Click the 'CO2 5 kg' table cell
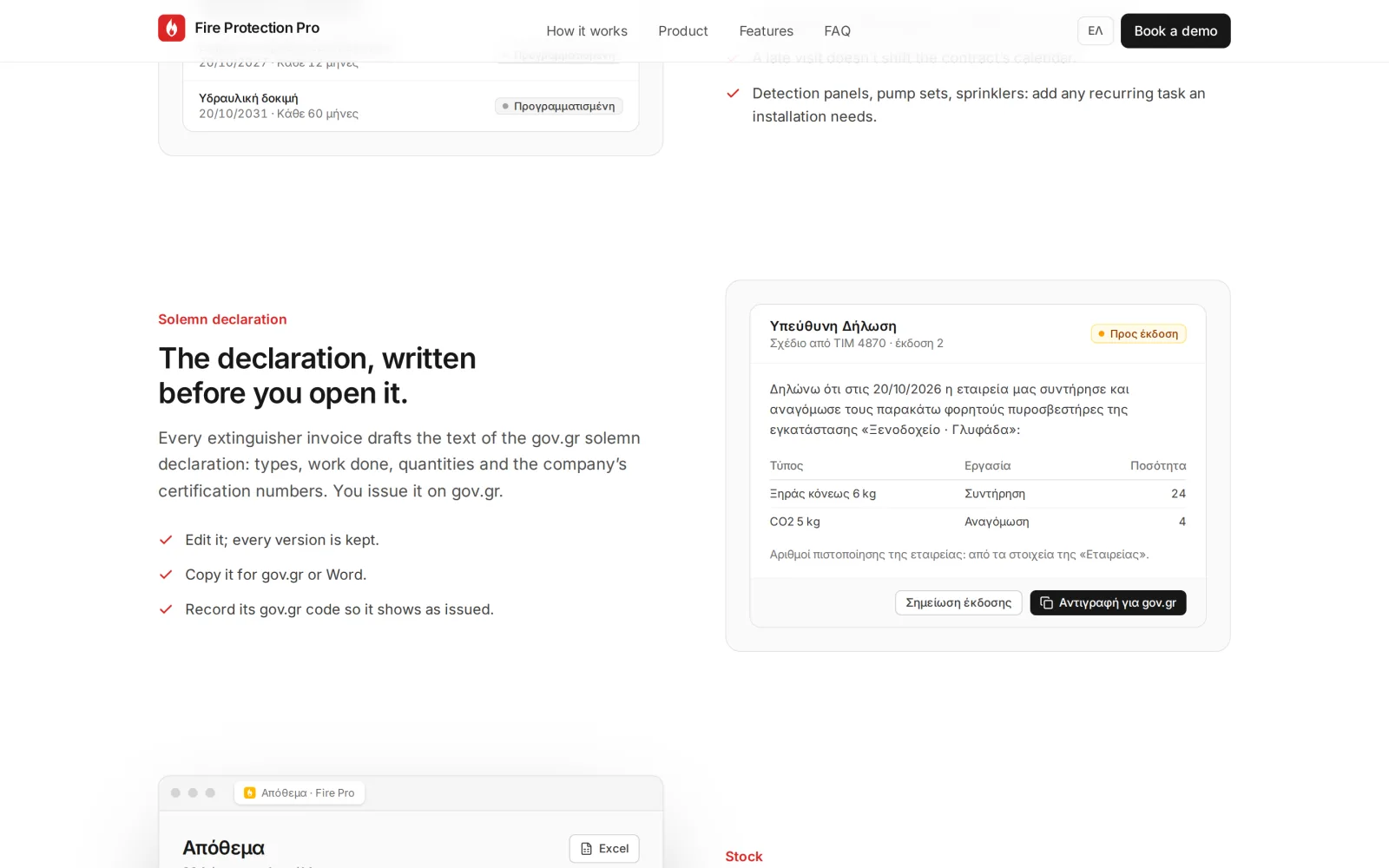Image resolution: width=1389 pixels, height=868 pixels. pos(795,522)
